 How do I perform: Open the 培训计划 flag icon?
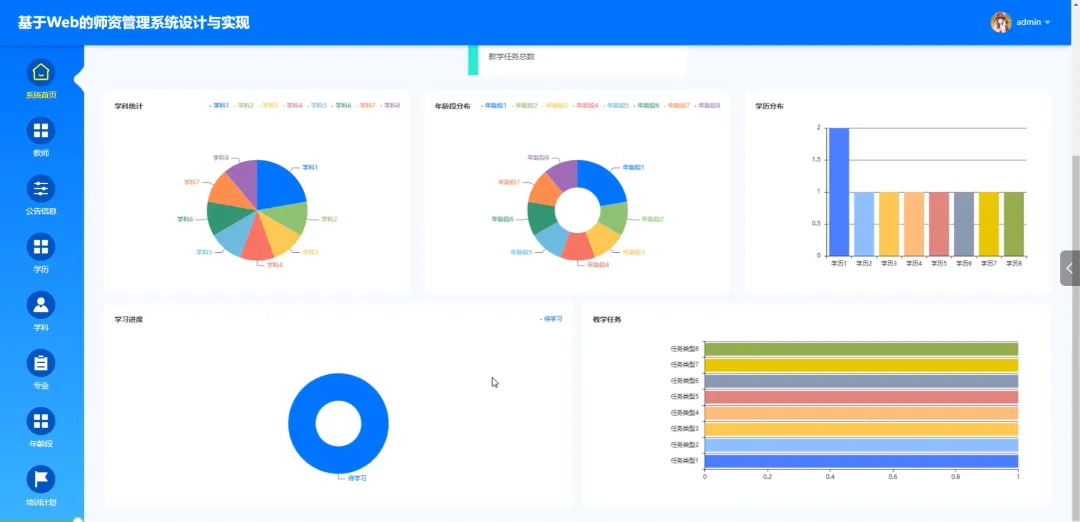(41, 479)
